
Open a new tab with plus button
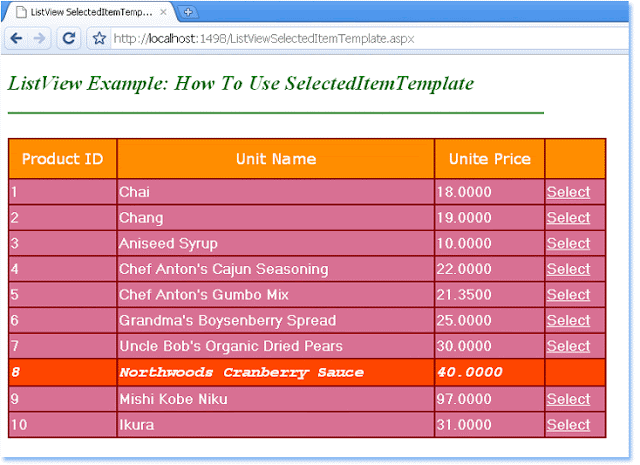pos(188,12)
